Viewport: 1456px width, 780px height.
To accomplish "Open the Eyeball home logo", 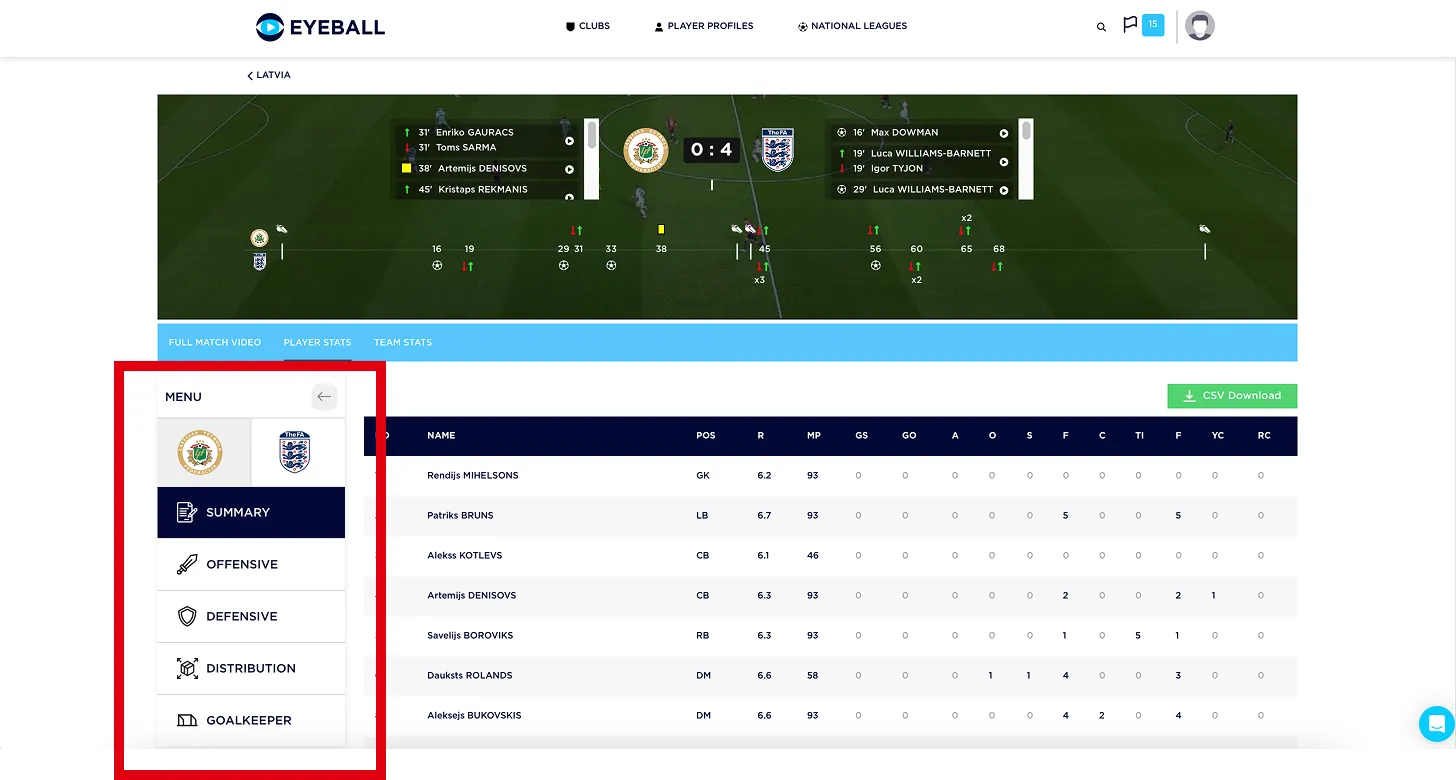I will click(x=320, y=27).
